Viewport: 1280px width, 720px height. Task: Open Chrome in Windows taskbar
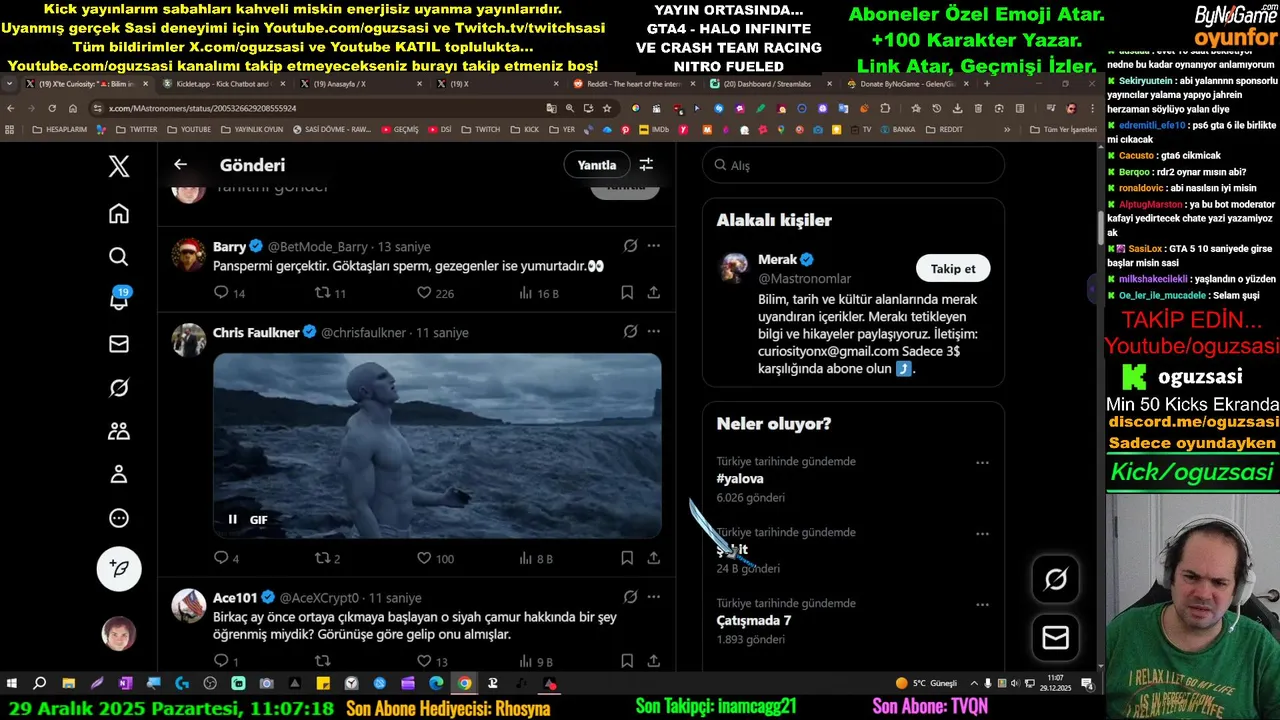(464, 684)
